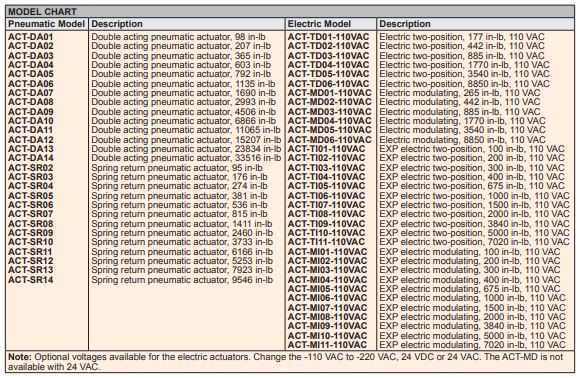Screen dimensions: 581x378
Task: Click model ACT-TD02-110VAC
Action: click(x=328, y=46)
